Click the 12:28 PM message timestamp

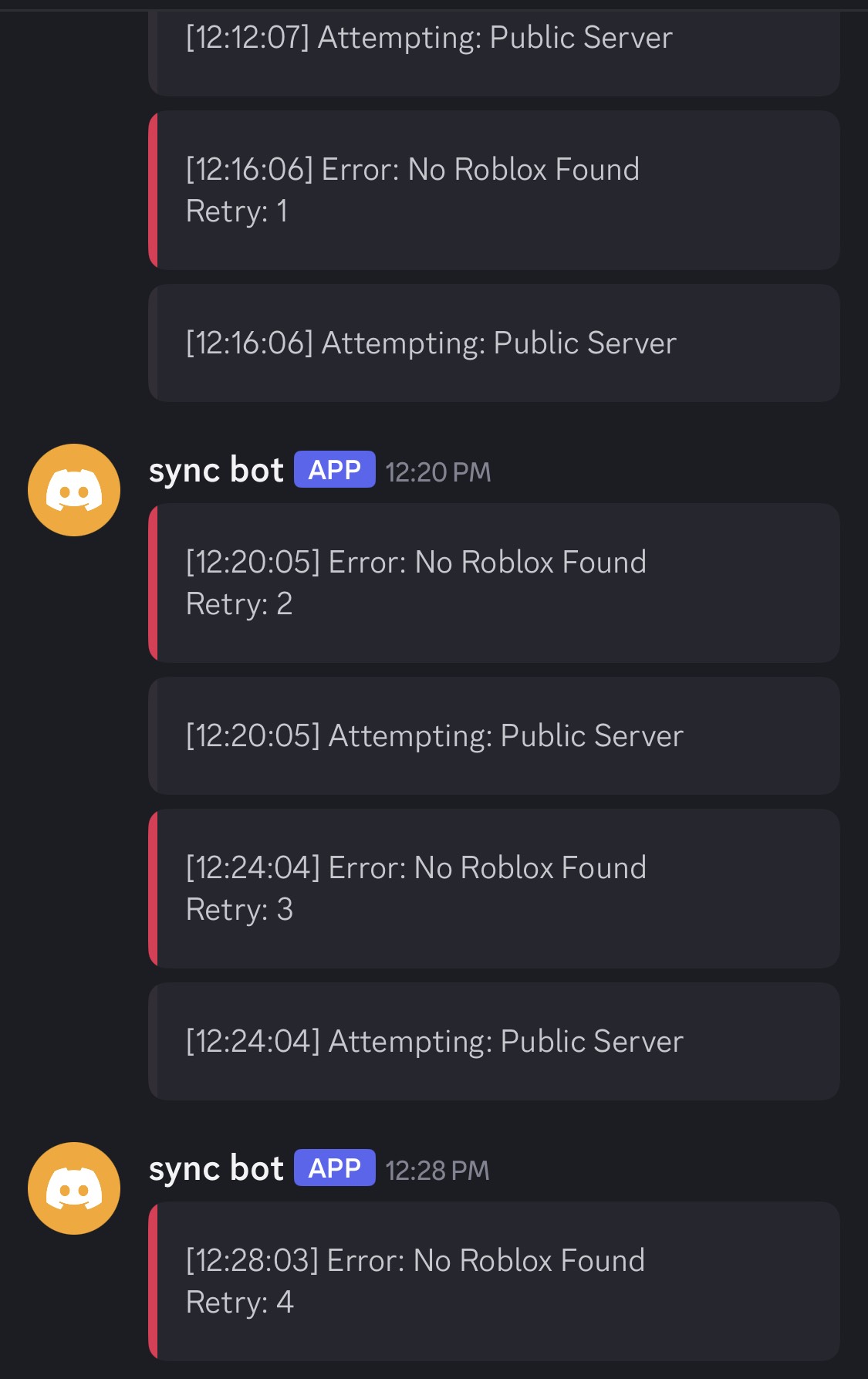point(437,1171)
